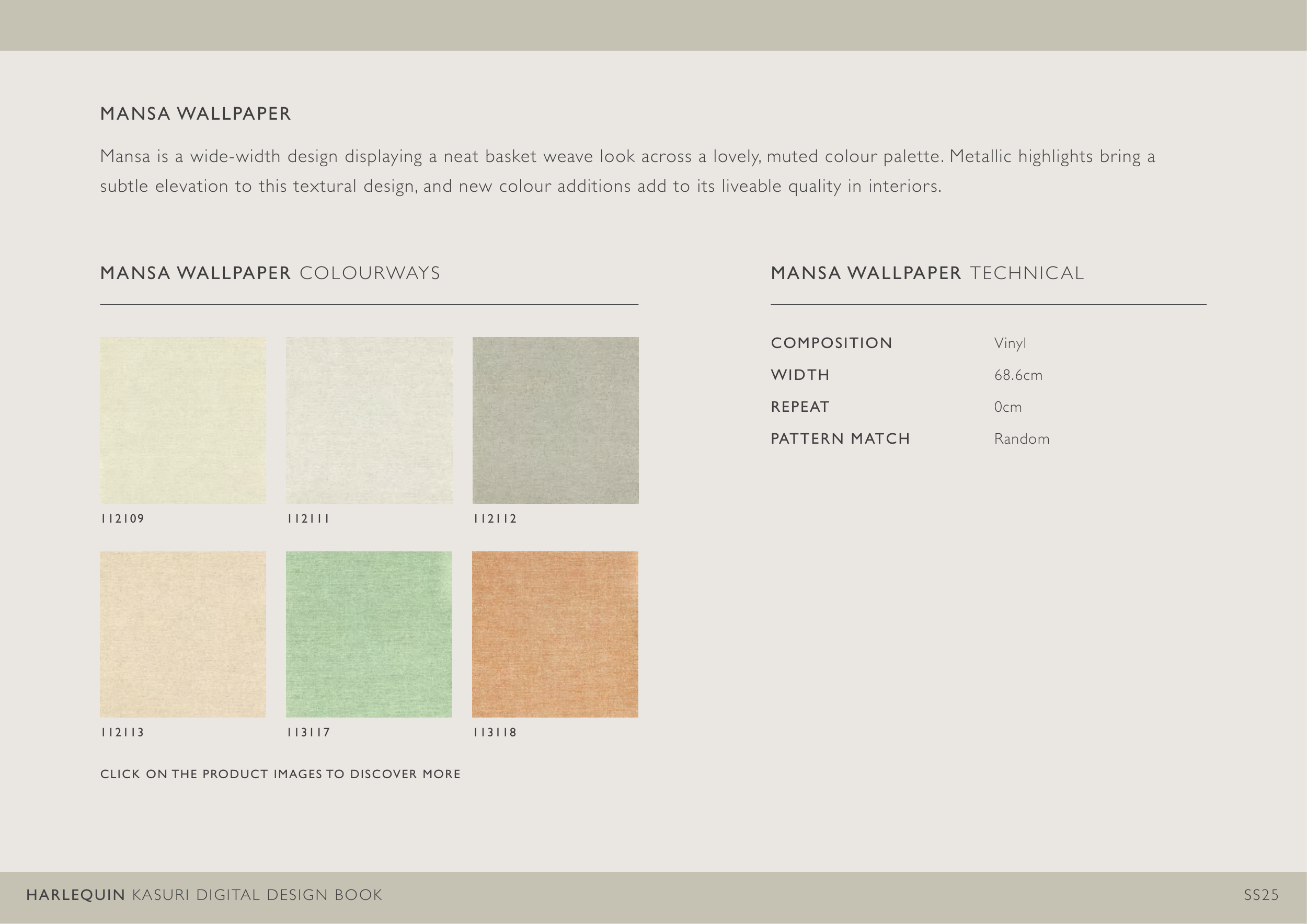Click the Mansa Wallpaper Technical heading
Viewport: 1307px width, 924px height.
(927, 273)
